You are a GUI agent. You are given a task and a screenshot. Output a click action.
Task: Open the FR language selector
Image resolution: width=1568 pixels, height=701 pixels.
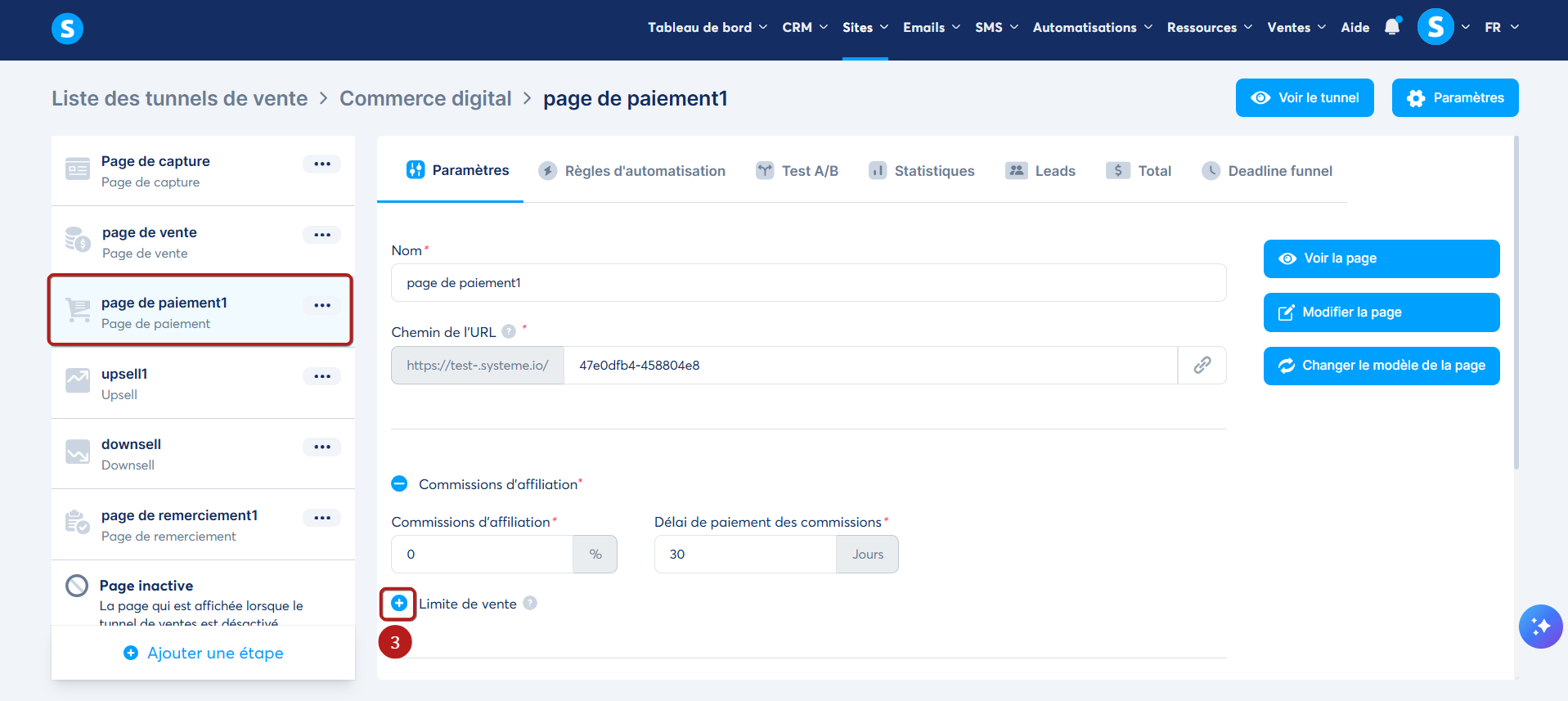(x=1502, y=27)
